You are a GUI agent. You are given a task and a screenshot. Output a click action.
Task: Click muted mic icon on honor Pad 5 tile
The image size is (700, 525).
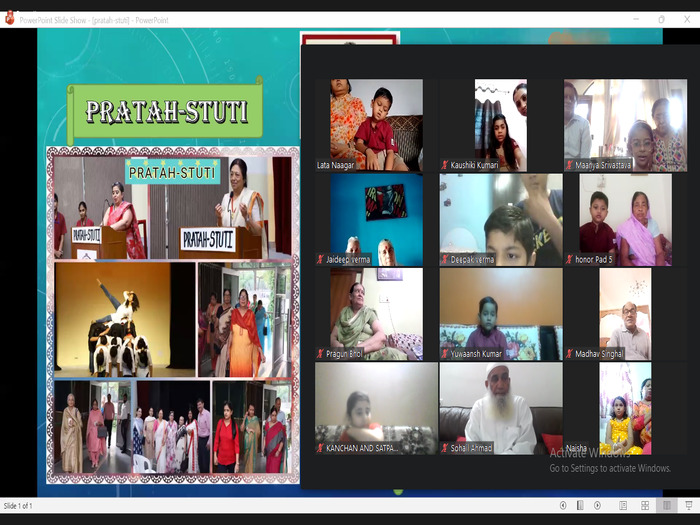[569, 259]
